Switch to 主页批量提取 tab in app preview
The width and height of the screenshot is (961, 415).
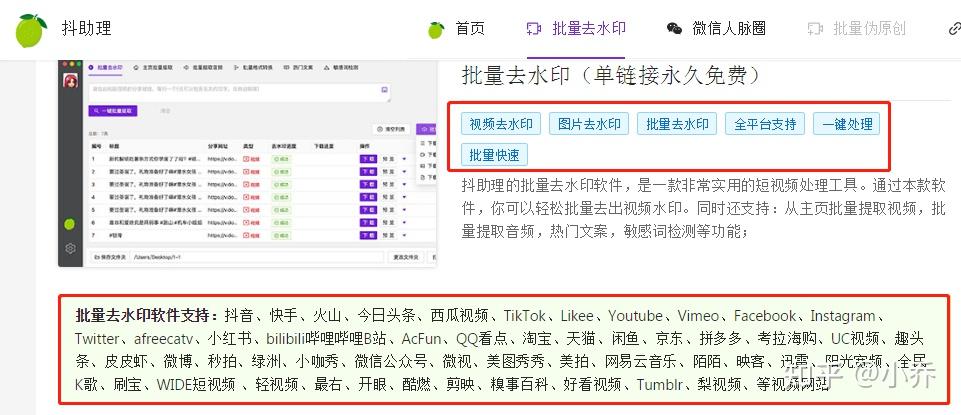pyautogui.click(x=153, y=67)
